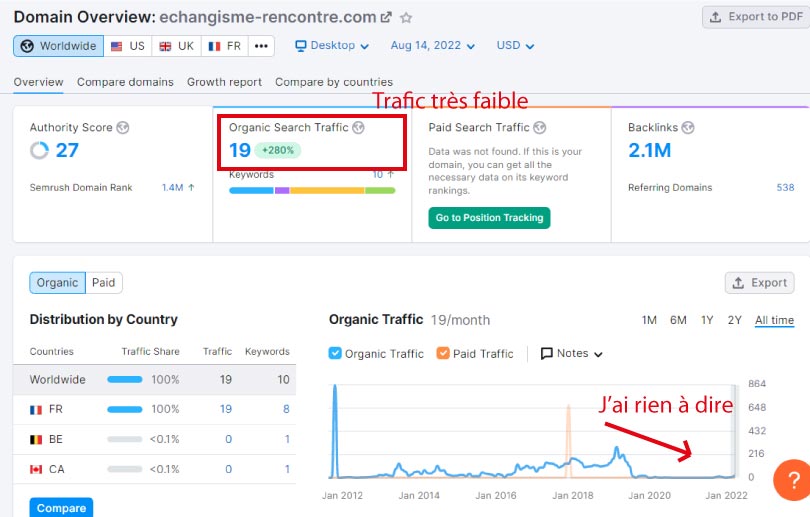
Task: Click globe icon beside Backlinks
Action: click(x=688, y=127)
